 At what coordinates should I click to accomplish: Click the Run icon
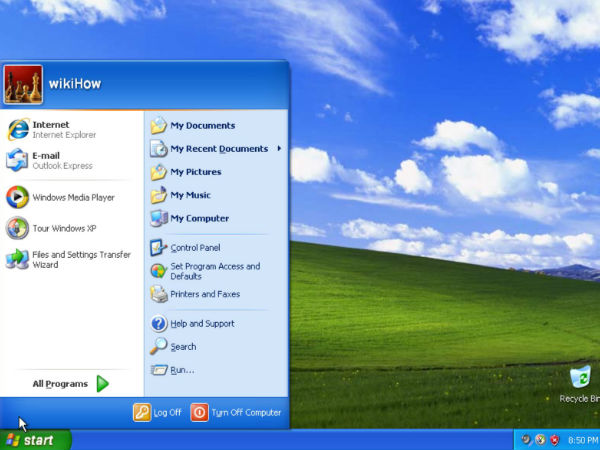click(158, 370)
